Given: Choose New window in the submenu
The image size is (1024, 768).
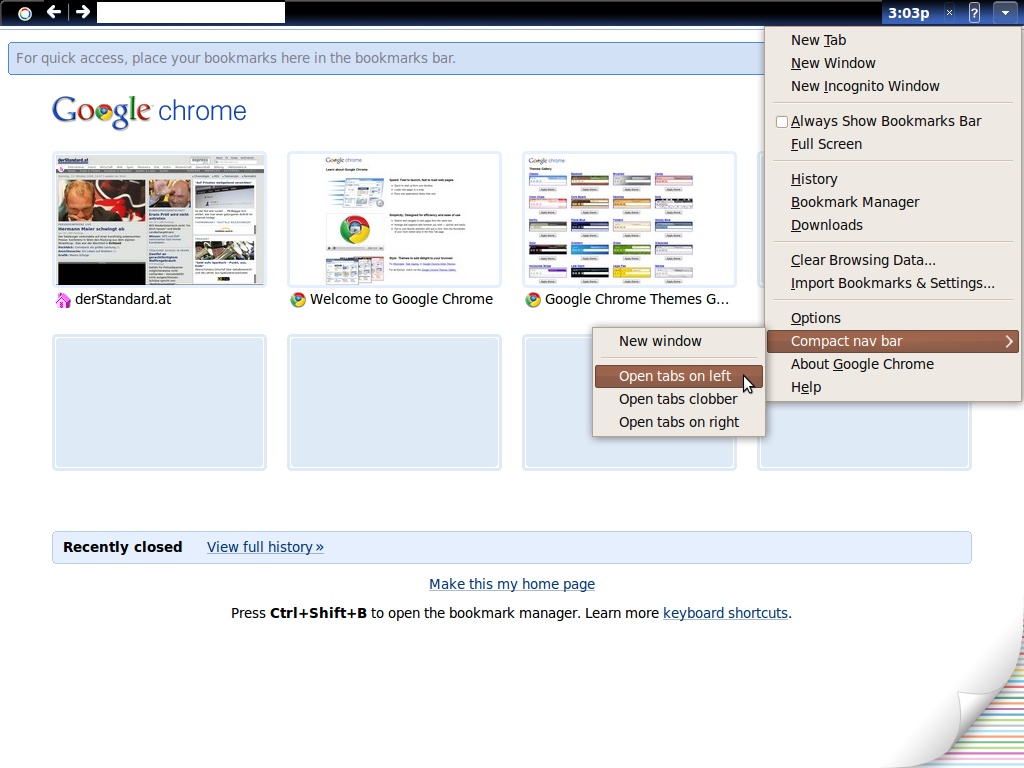Looking at the screenshot, I should click(x=660, y=341).
